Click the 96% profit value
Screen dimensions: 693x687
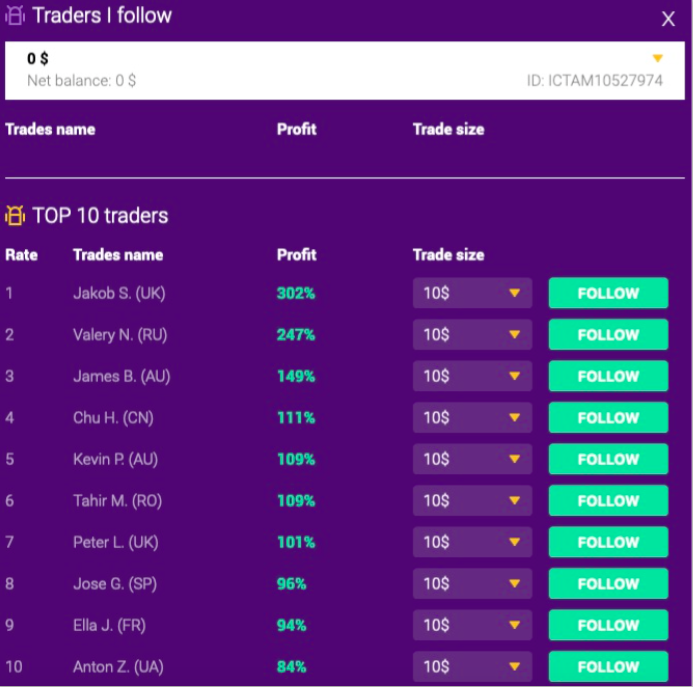pyautogui.click(x=291, y=584)
